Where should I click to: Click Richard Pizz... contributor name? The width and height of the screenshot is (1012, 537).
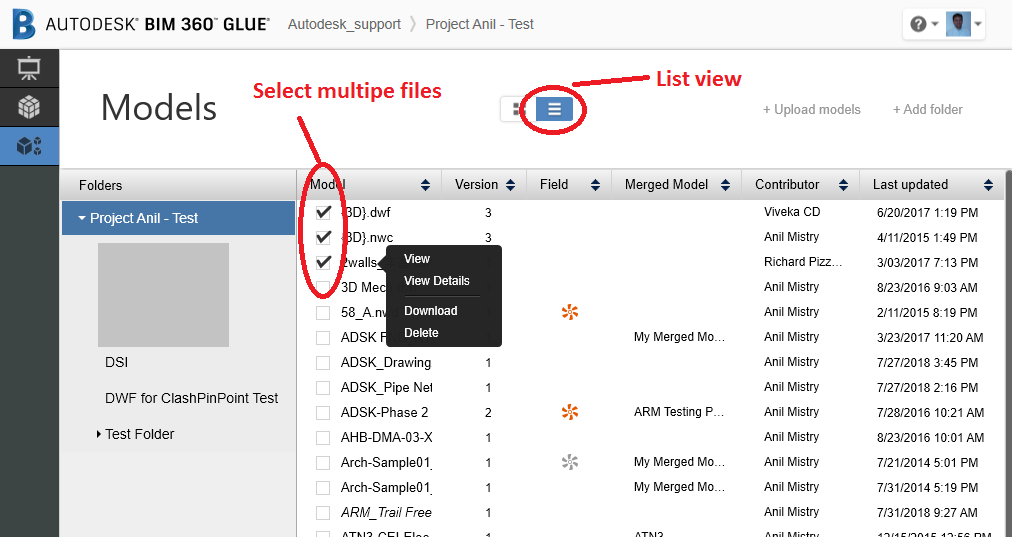804,262
